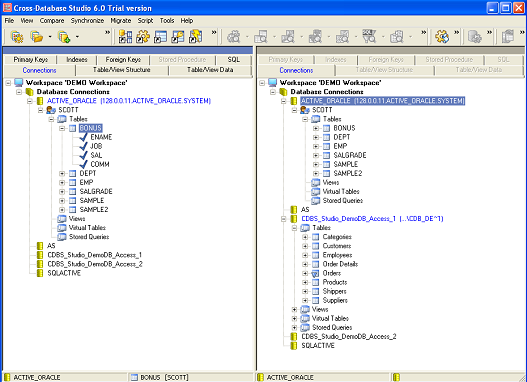Select the JOB column under BONUS
Viewport: 527px width, 382px height.
[x=96, y=146]
